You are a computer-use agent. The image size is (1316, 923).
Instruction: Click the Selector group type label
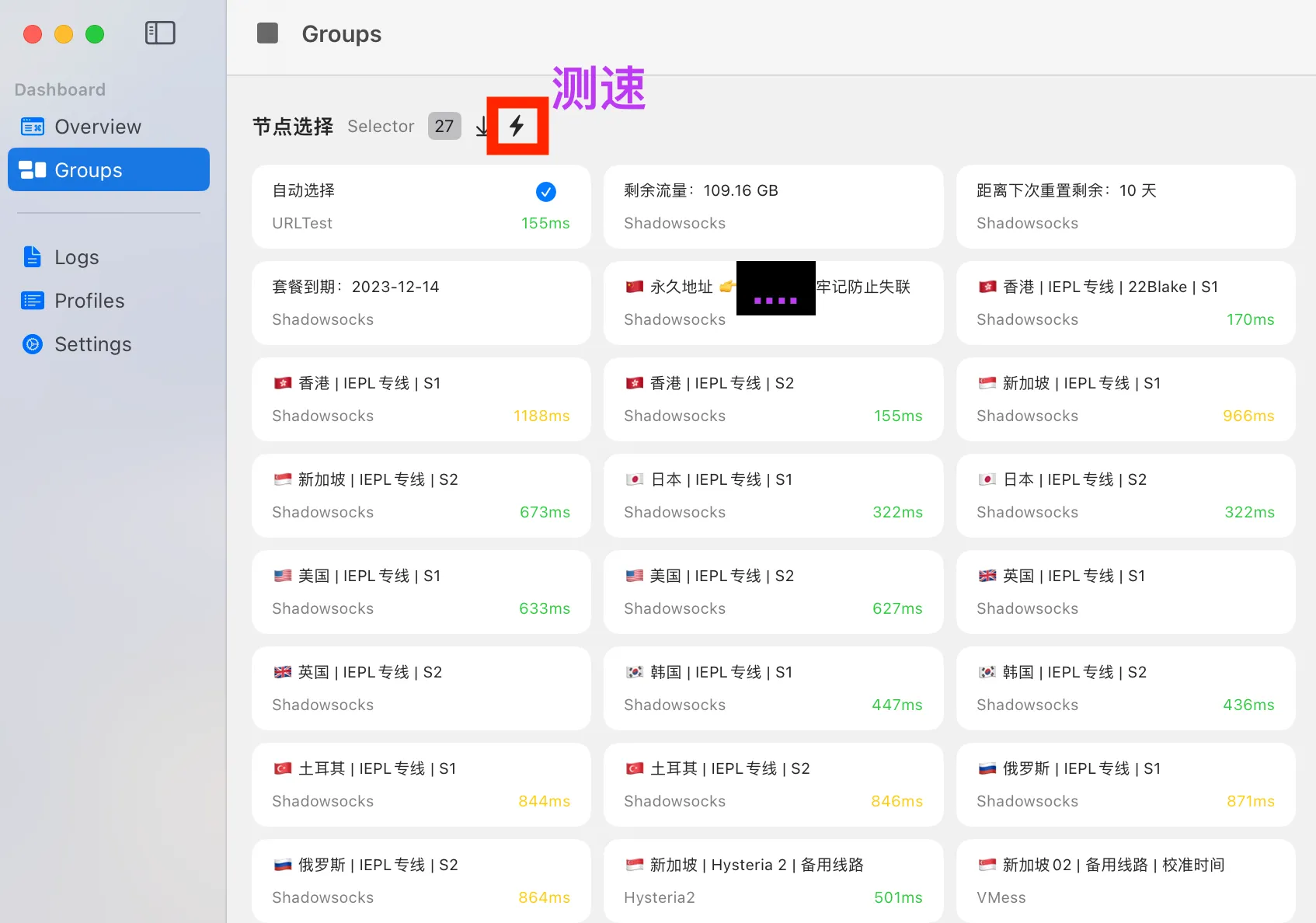[x=381, y=127]
